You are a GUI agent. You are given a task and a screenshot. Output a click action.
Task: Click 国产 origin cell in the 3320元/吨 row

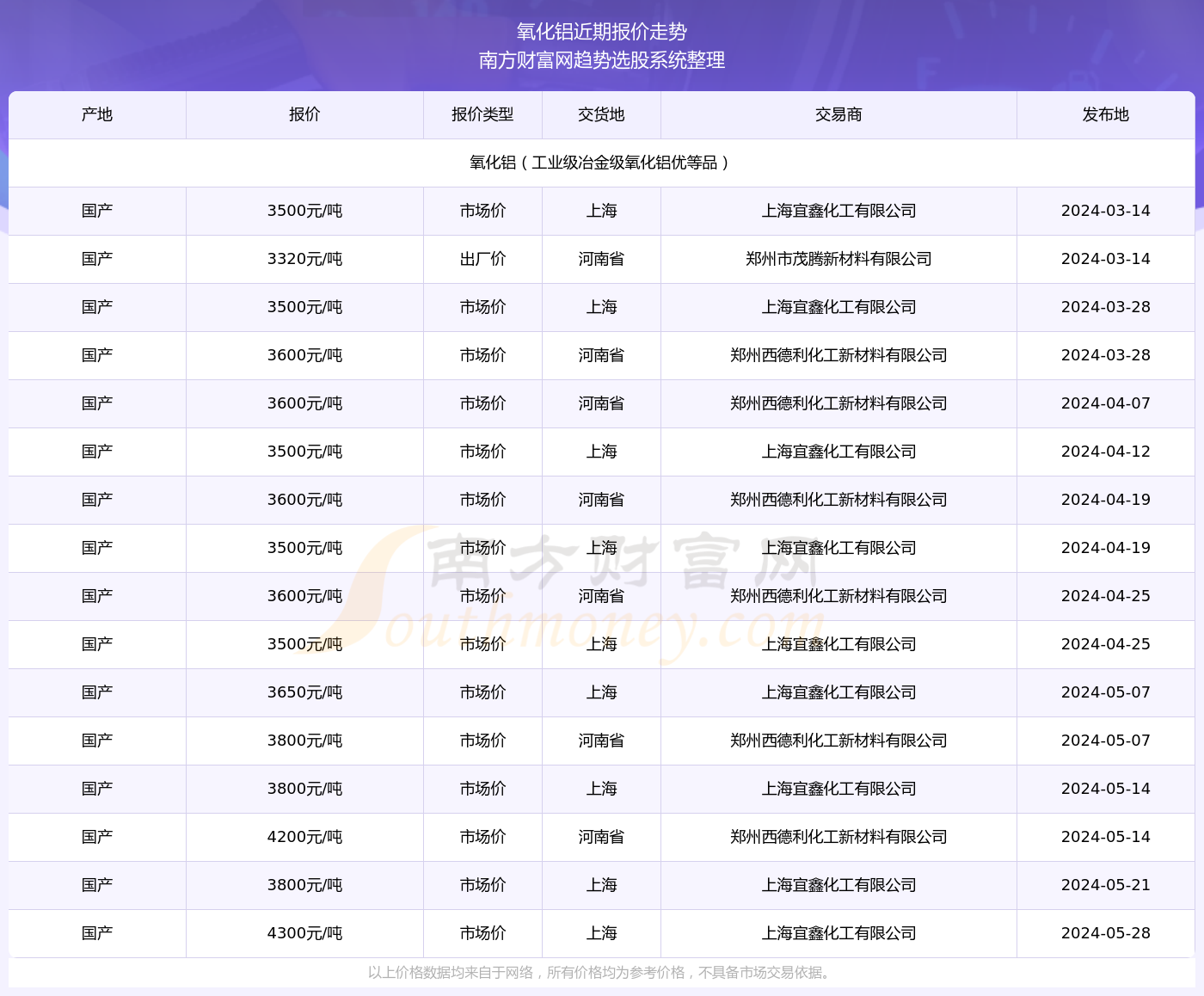(97, 259)
